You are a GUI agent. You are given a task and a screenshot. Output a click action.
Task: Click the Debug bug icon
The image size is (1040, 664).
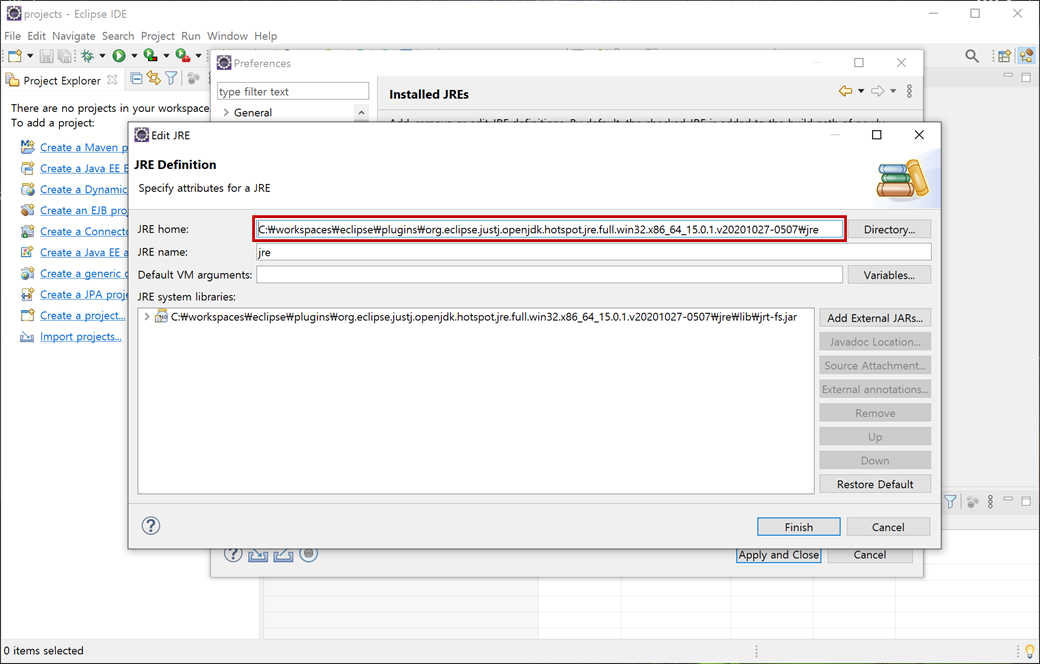(88, 56)
